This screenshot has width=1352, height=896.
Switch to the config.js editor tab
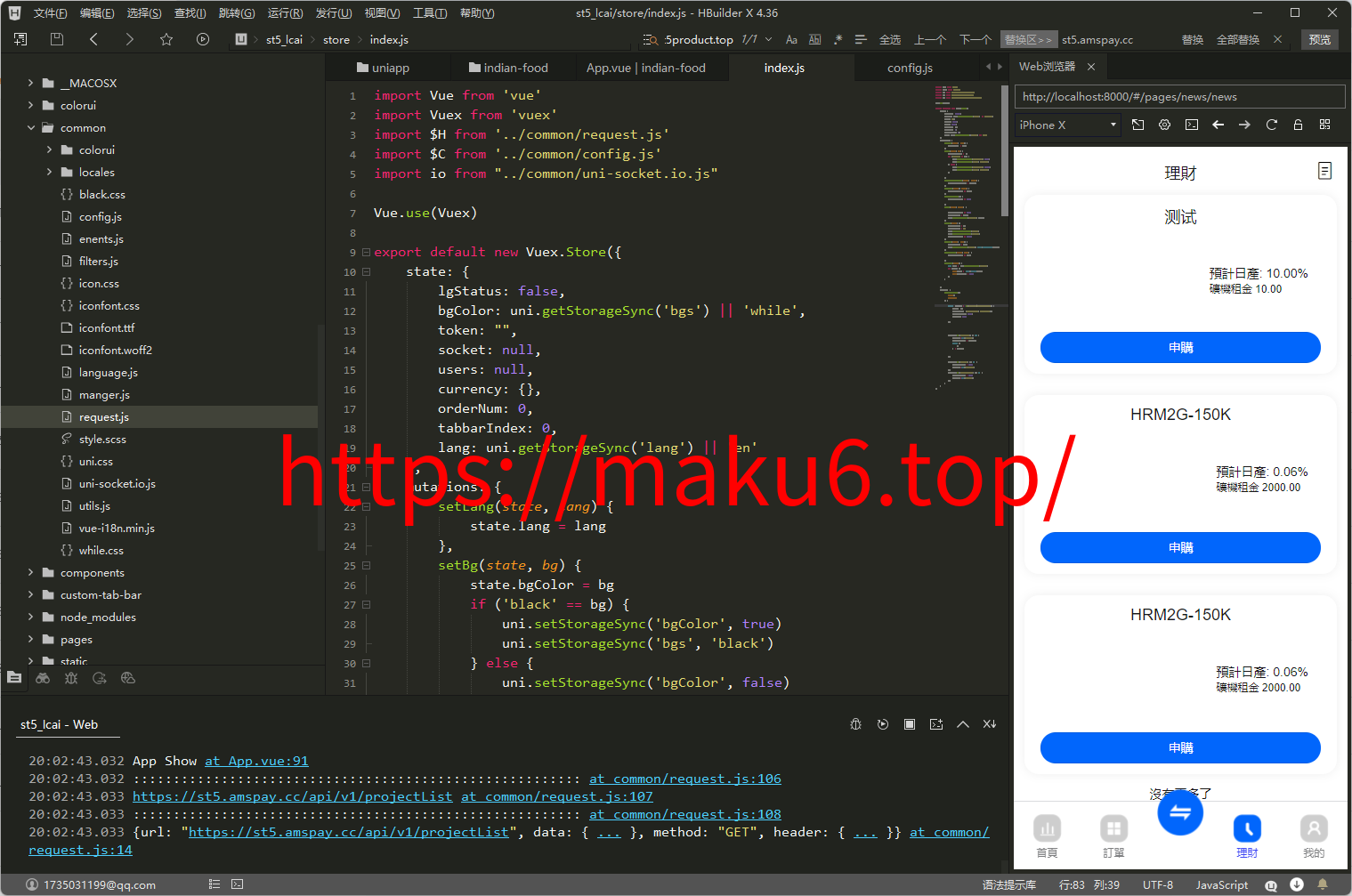click(x=910, y=68)
